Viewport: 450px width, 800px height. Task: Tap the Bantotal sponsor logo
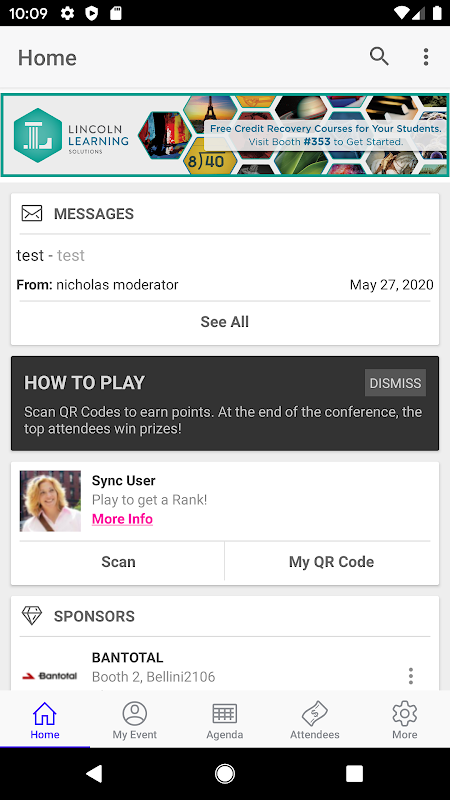(x=49, y=676)
